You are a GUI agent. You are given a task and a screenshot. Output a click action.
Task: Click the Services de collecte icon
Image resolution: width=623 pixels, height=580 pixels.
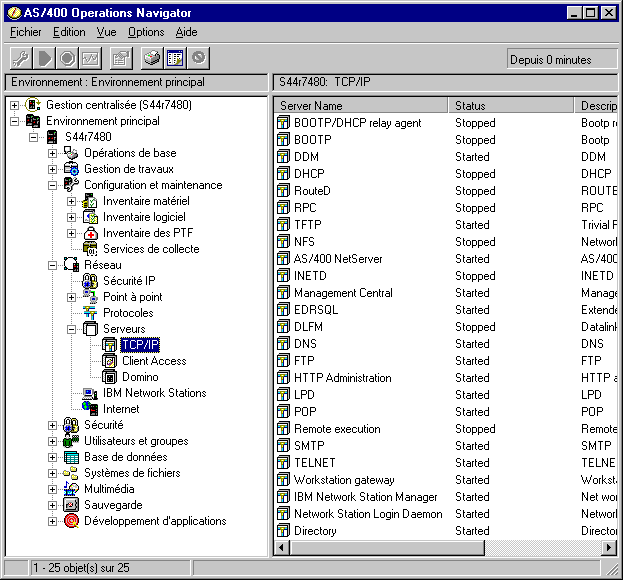click(90, 249)
